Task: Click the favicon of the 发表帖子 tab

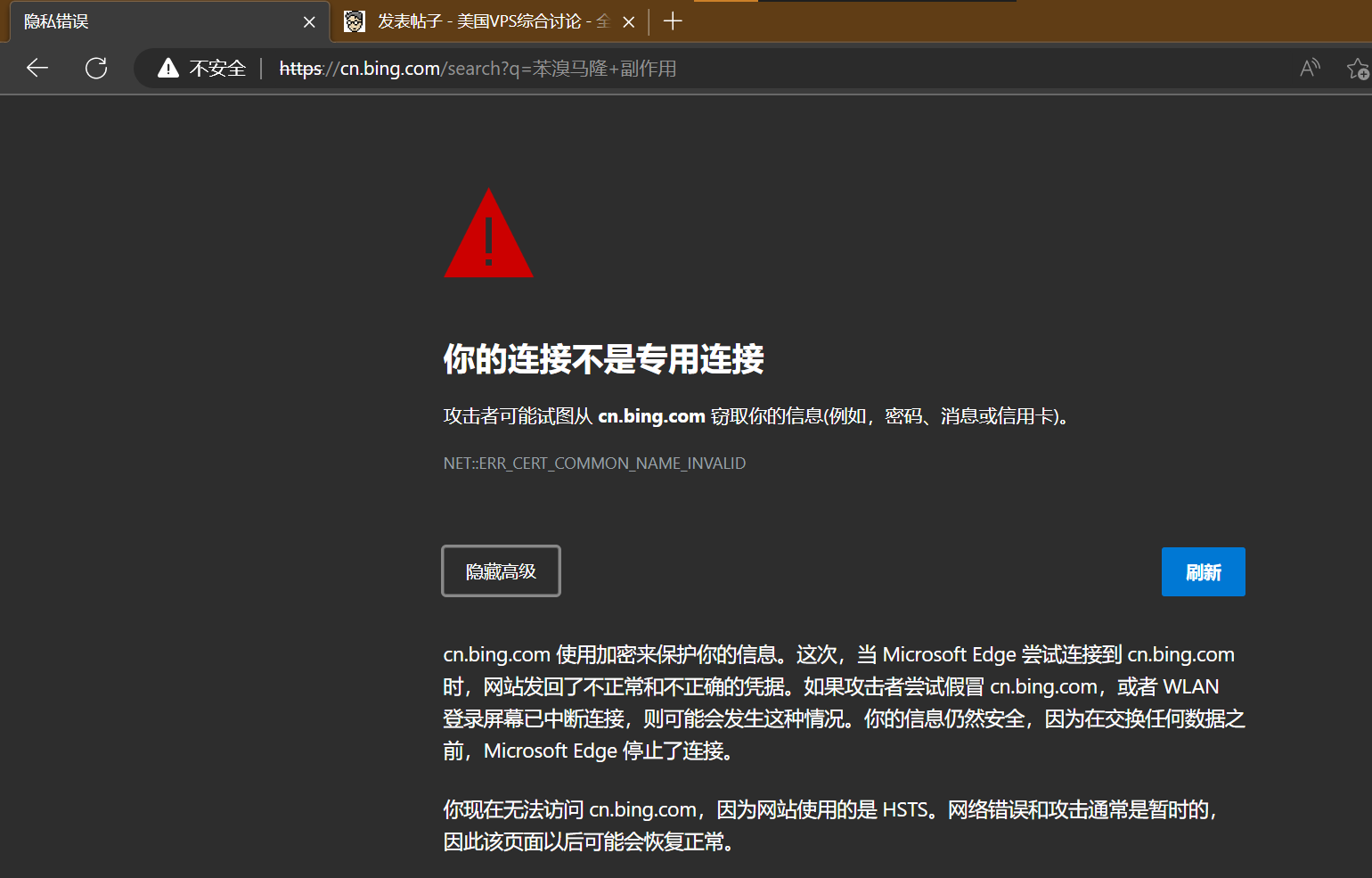Action: click(355, 21)
